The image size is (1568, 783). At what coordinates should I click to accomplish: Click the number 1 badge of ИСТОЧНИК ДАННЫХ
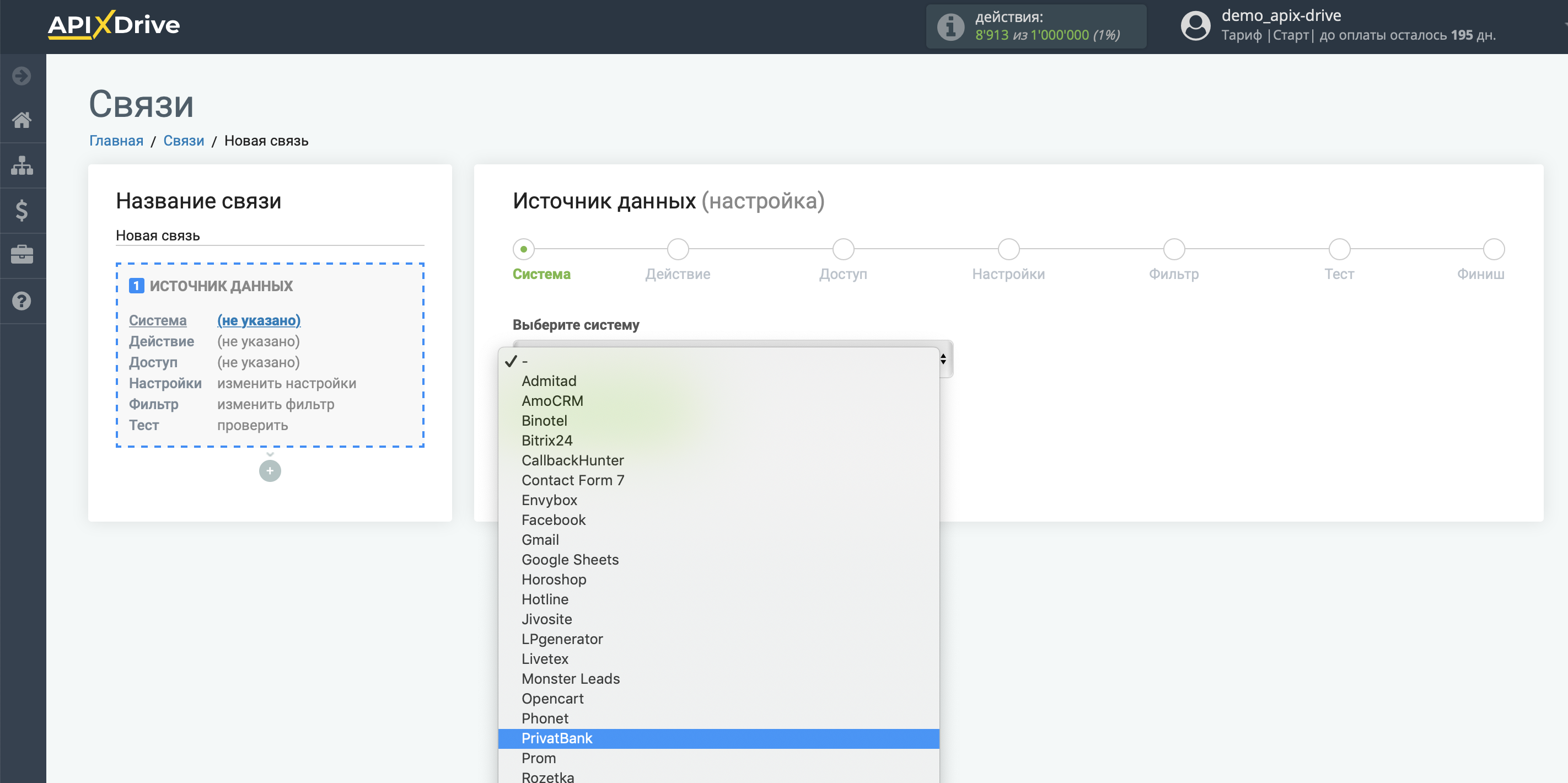(x=136, y=286)
